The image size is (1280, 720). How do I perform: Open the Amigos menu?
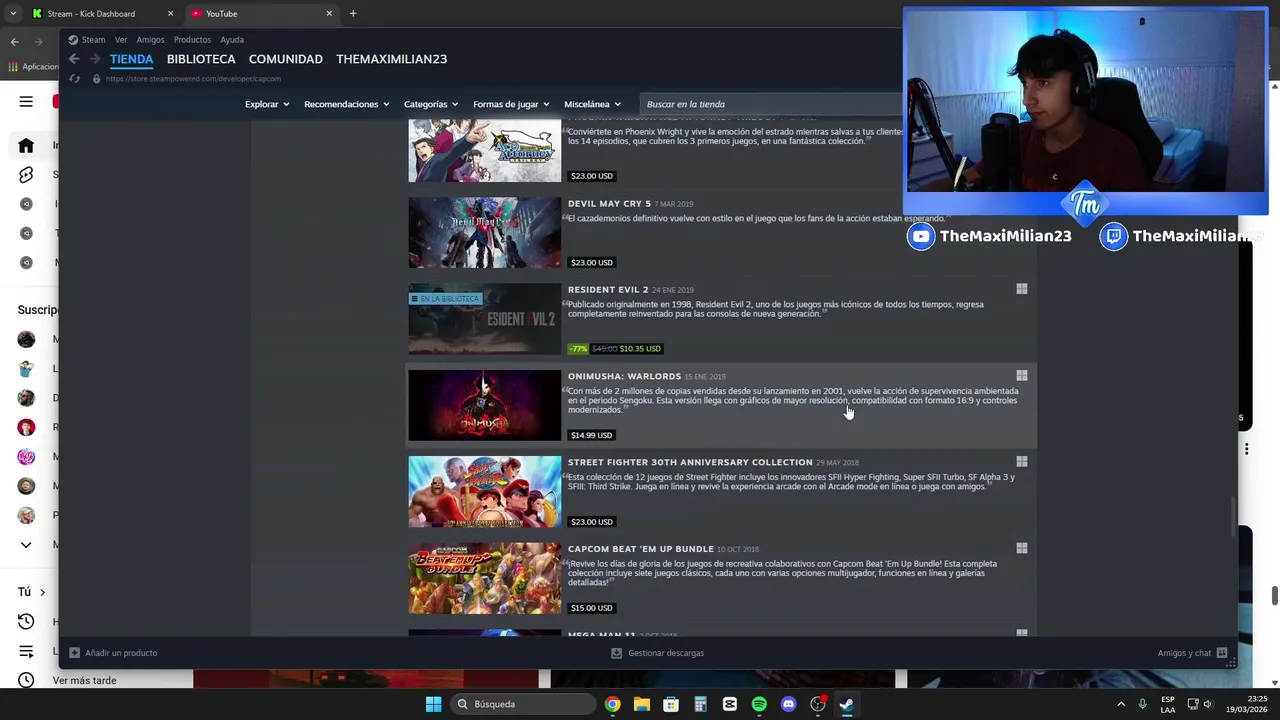[150, 40]
